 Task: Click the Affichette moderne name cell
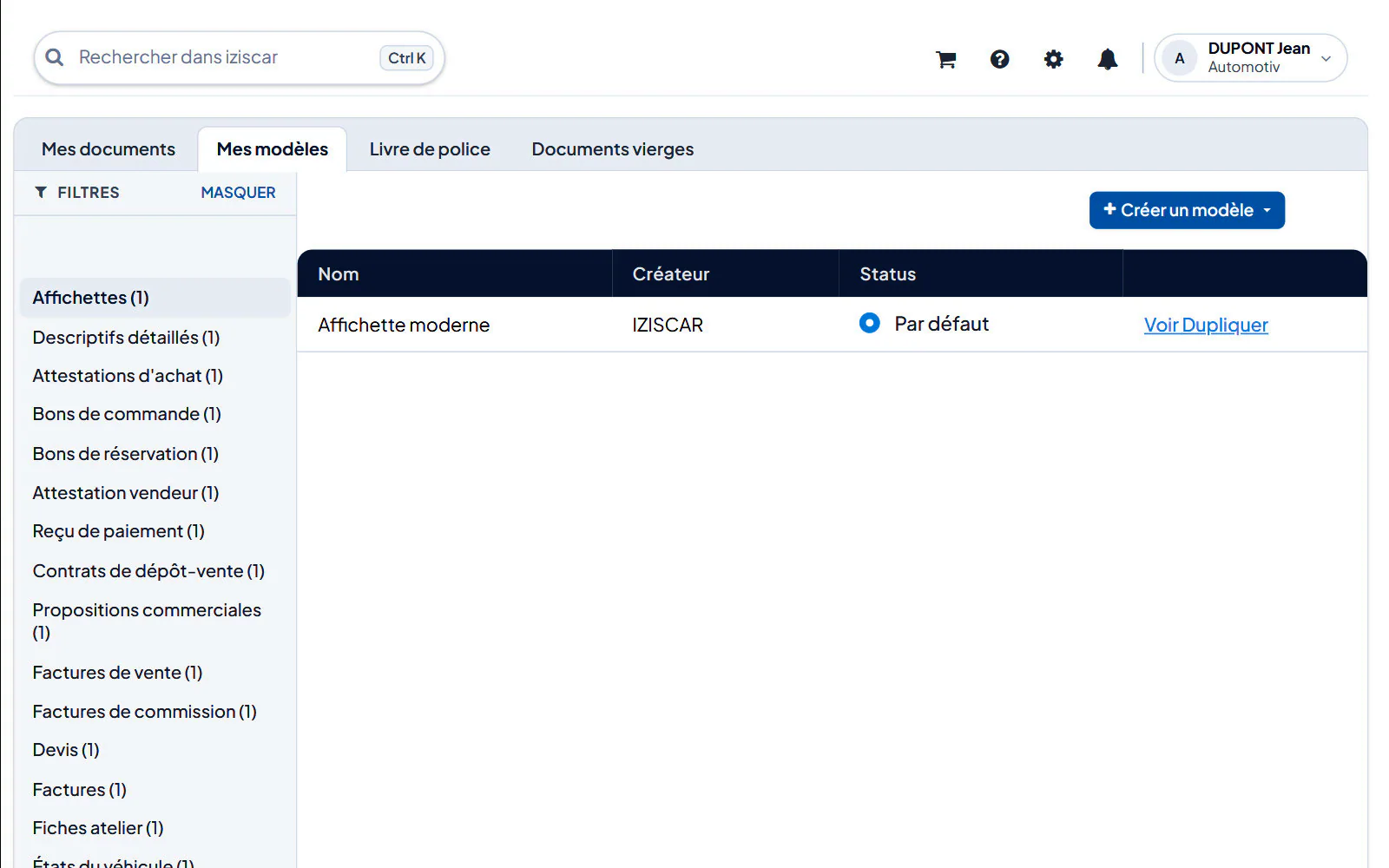coord(404,325)
